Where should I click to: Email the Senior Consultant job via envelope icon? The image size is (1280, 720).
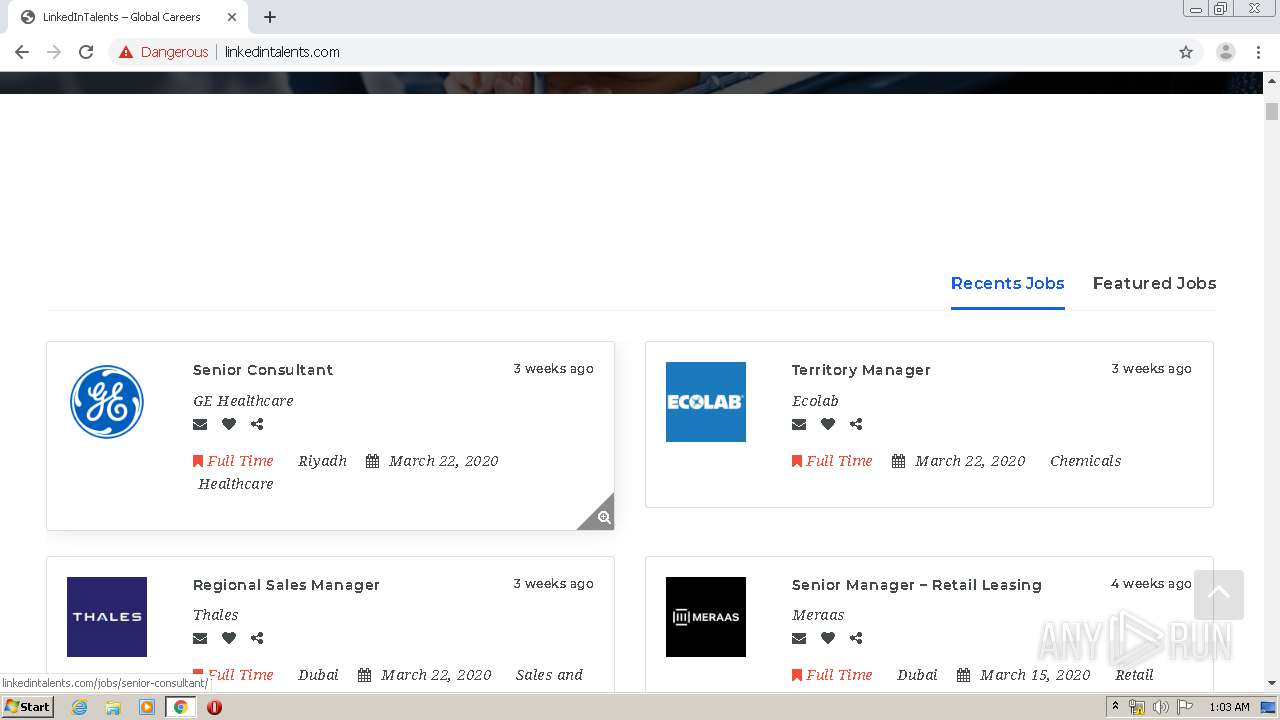click(x=200, y=424)
